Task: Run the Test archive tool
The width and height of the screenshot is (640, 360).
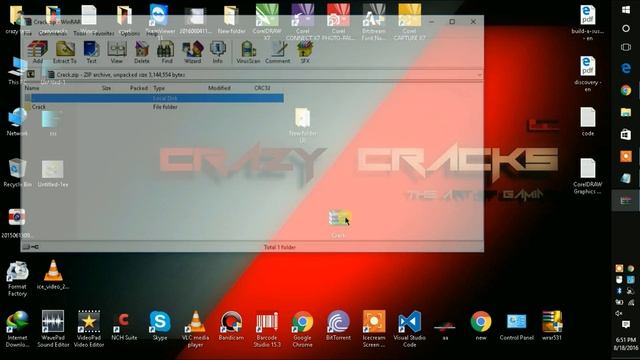Action: tap(91, 52)
